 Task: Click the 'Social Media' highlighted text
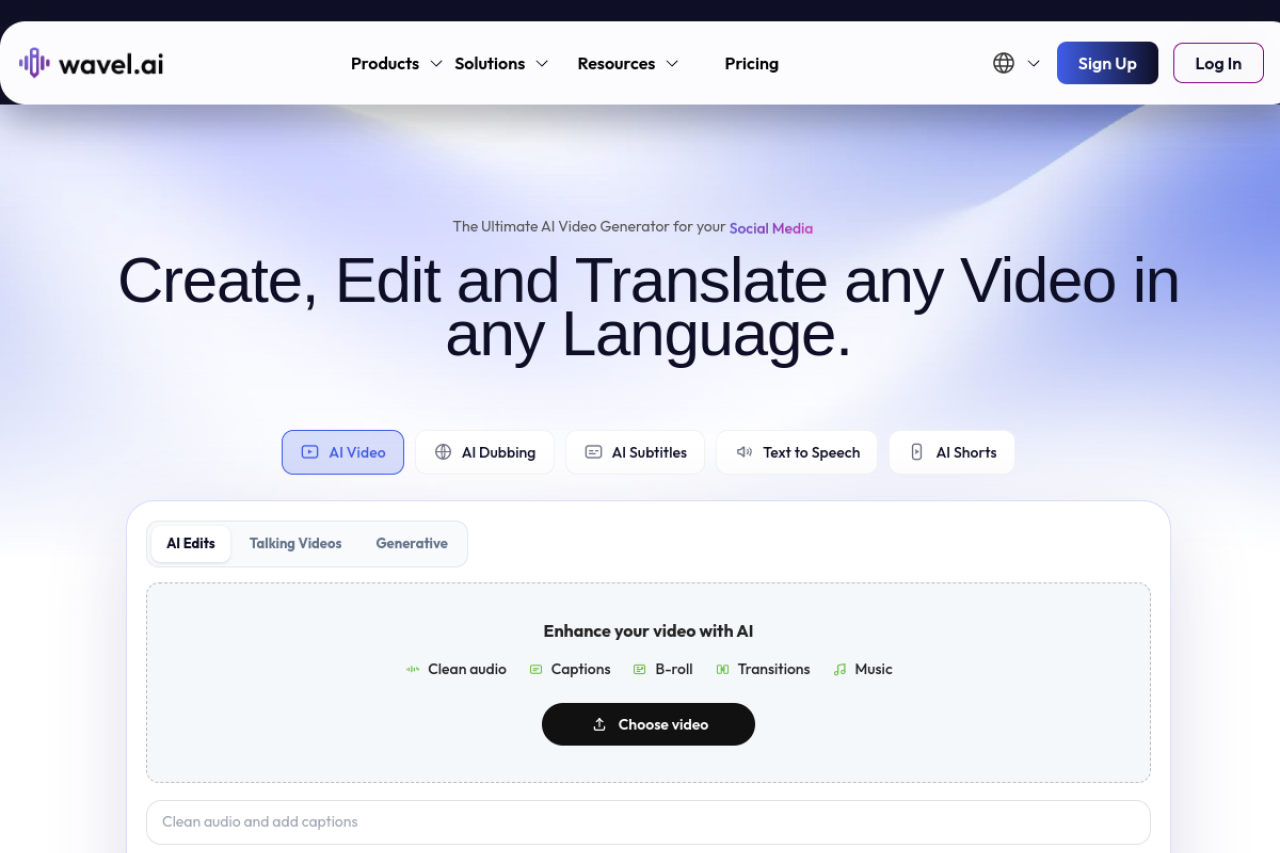[x=771, y=228]
